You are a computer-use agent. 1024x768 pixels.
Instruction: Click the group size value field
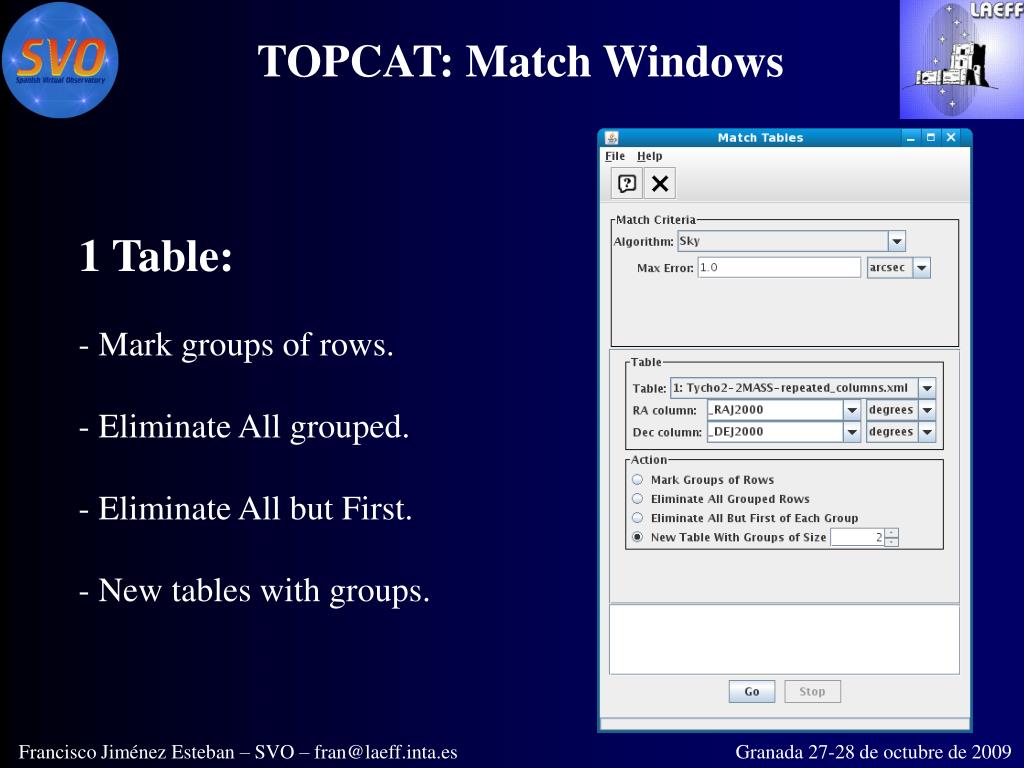[x=857, y=537]
